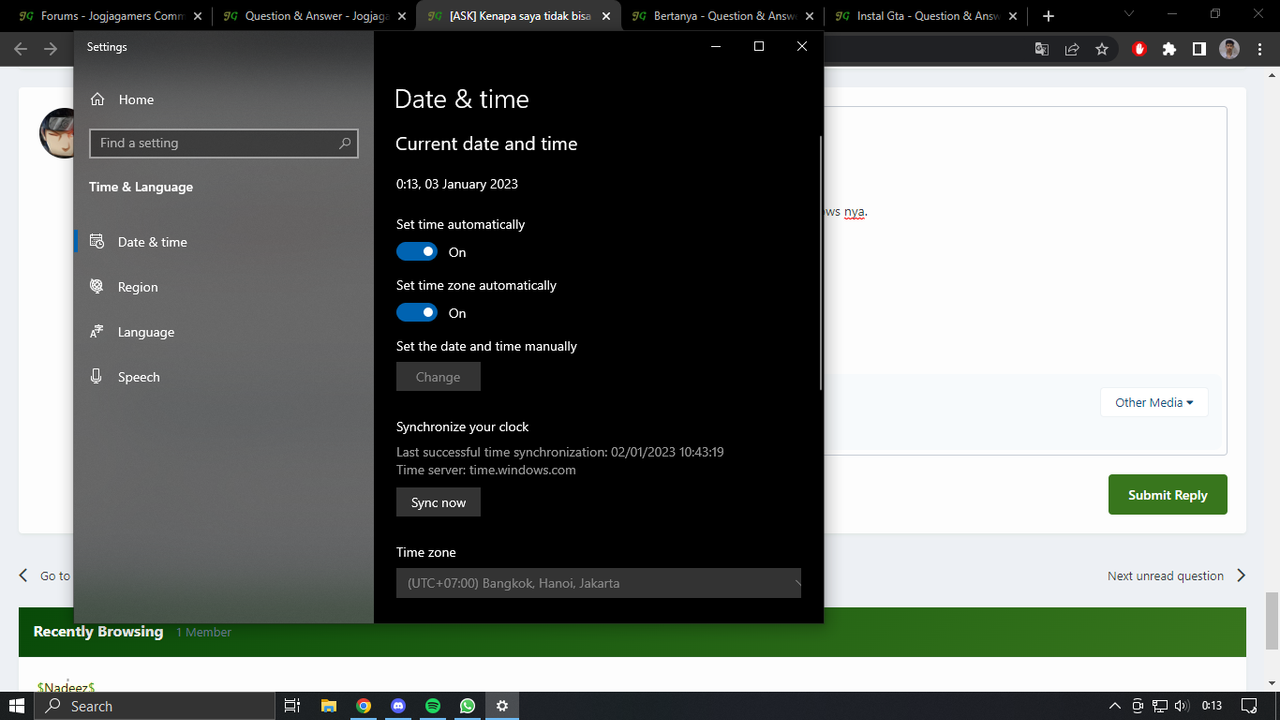Open the Chrome three-dot menu

pyautogui.click(x=1260, y=49)
